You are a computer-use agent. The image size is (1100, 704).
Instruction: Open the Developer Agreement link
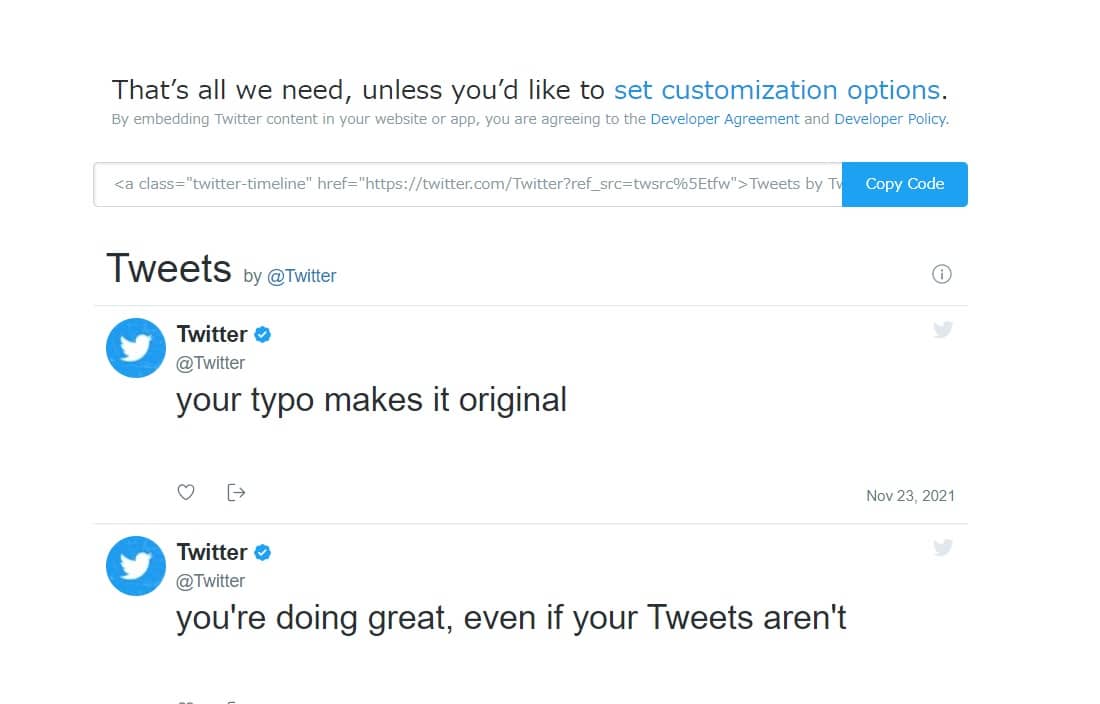click(x=724, y=119)
